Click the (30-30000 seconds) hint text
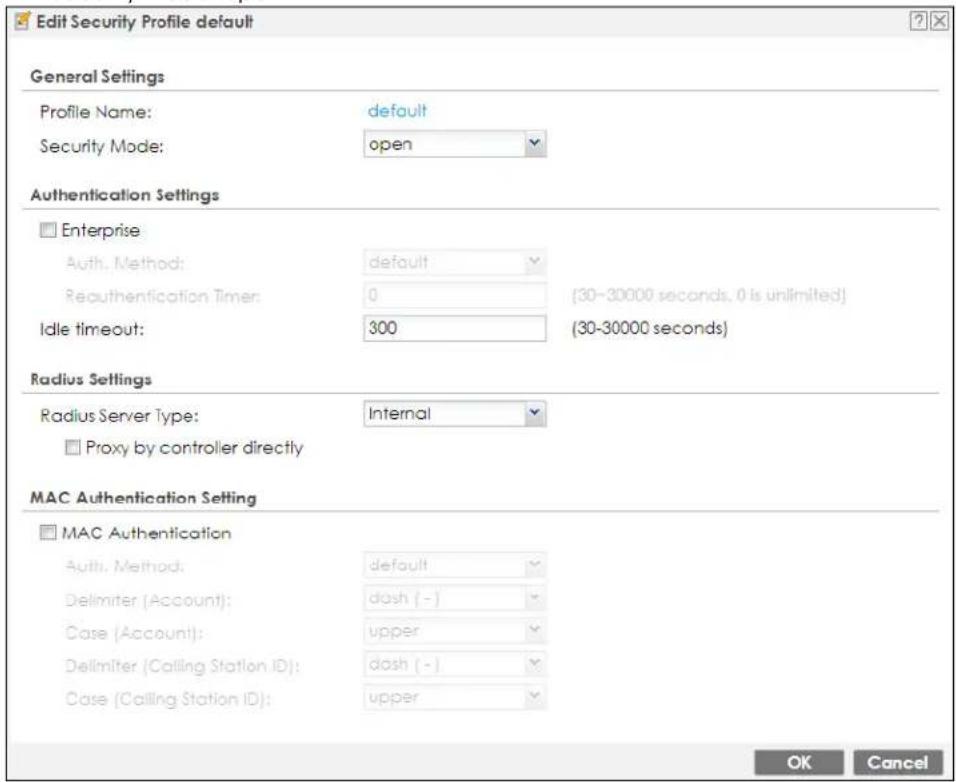The width and height of the screenshot is (956, 782). tap(649, 329)
